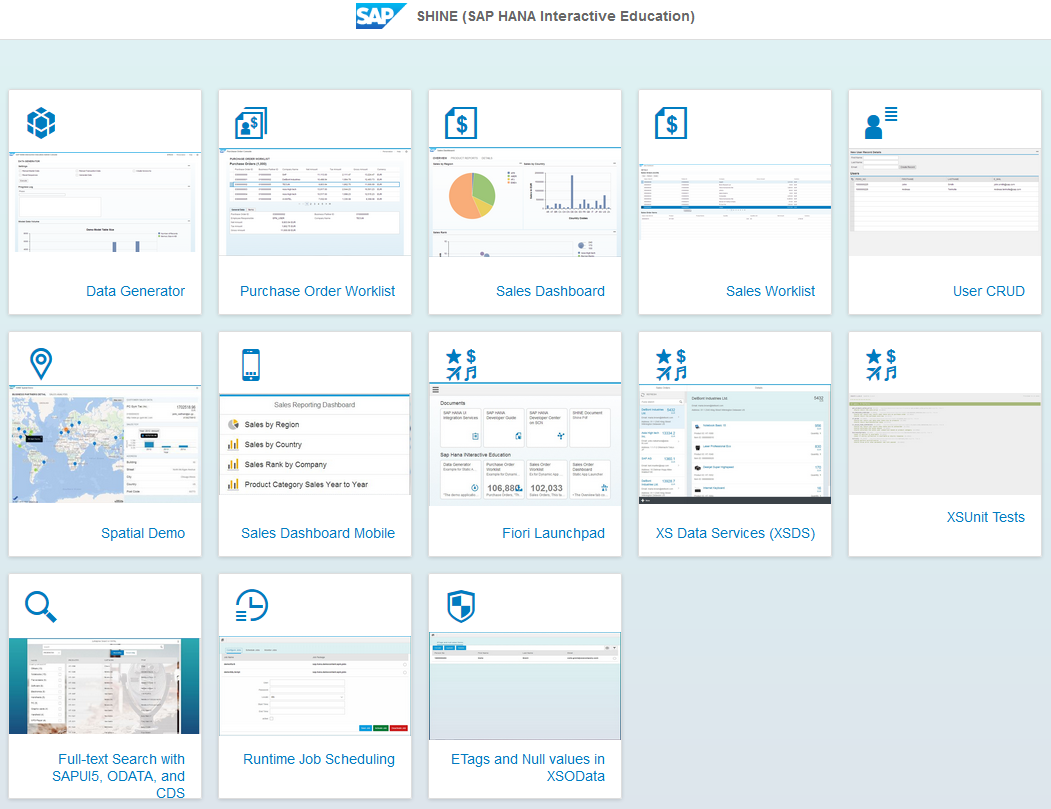
Task: Click the XSUnit Tests tile icon
Action: (x=881, y=365)
